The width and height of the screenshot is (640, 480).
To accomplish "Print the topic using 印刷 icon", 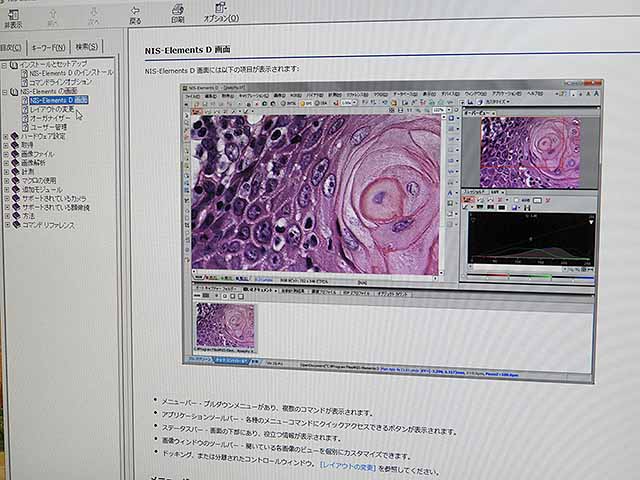I will click(x=178, y=13).
